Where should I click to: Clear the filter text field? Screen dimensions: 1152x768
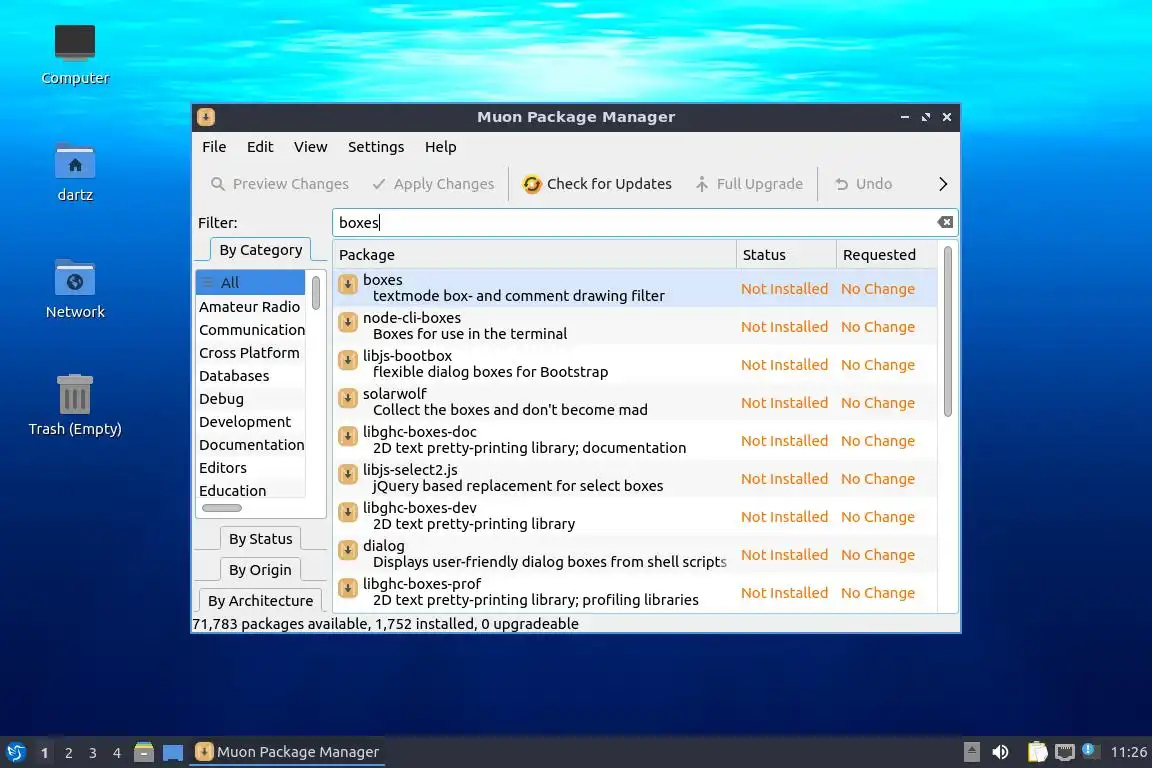(x=946, y=222)
